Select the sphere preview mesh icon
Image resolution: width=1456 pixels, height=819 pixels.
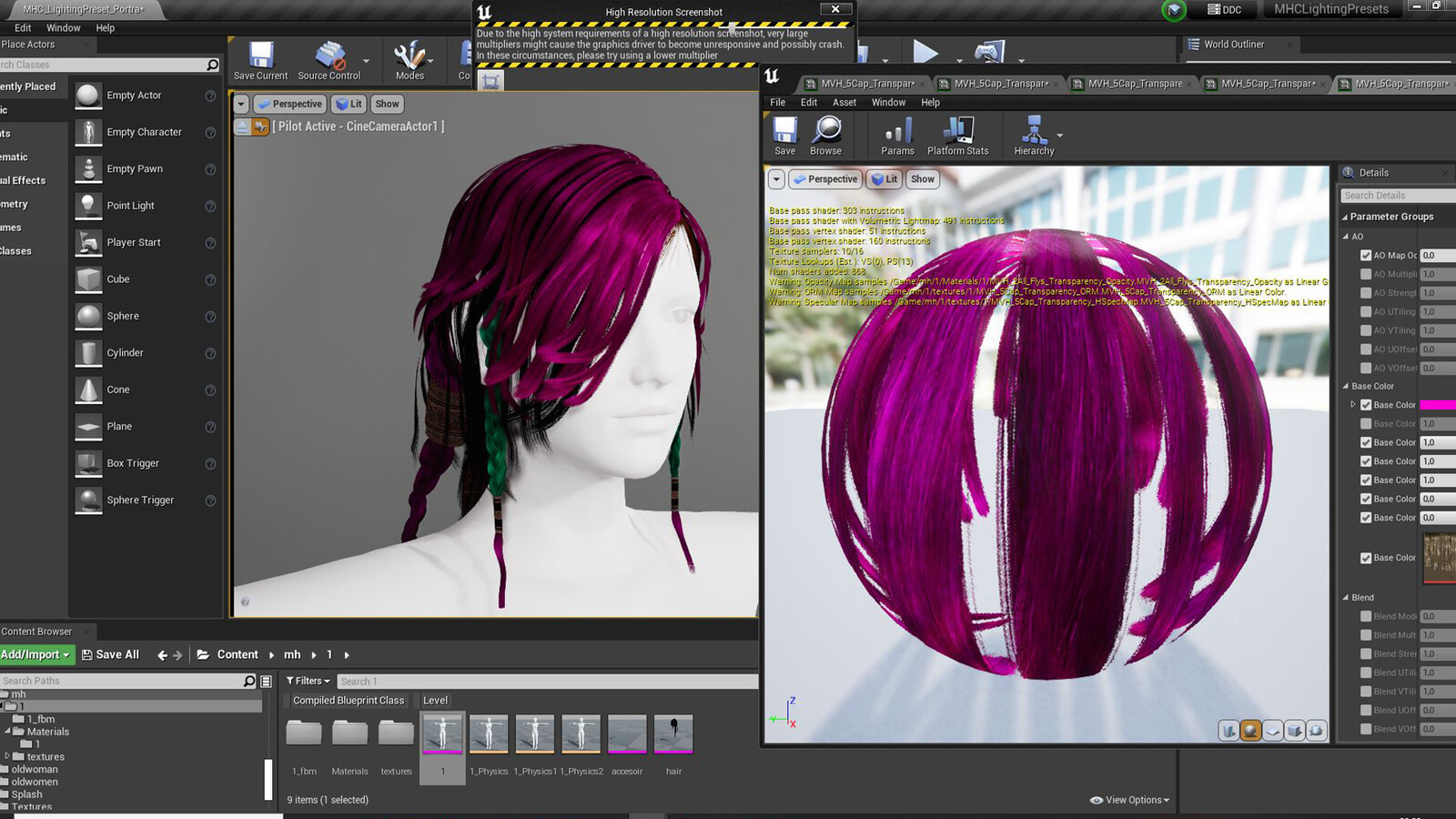[1251, 731]
